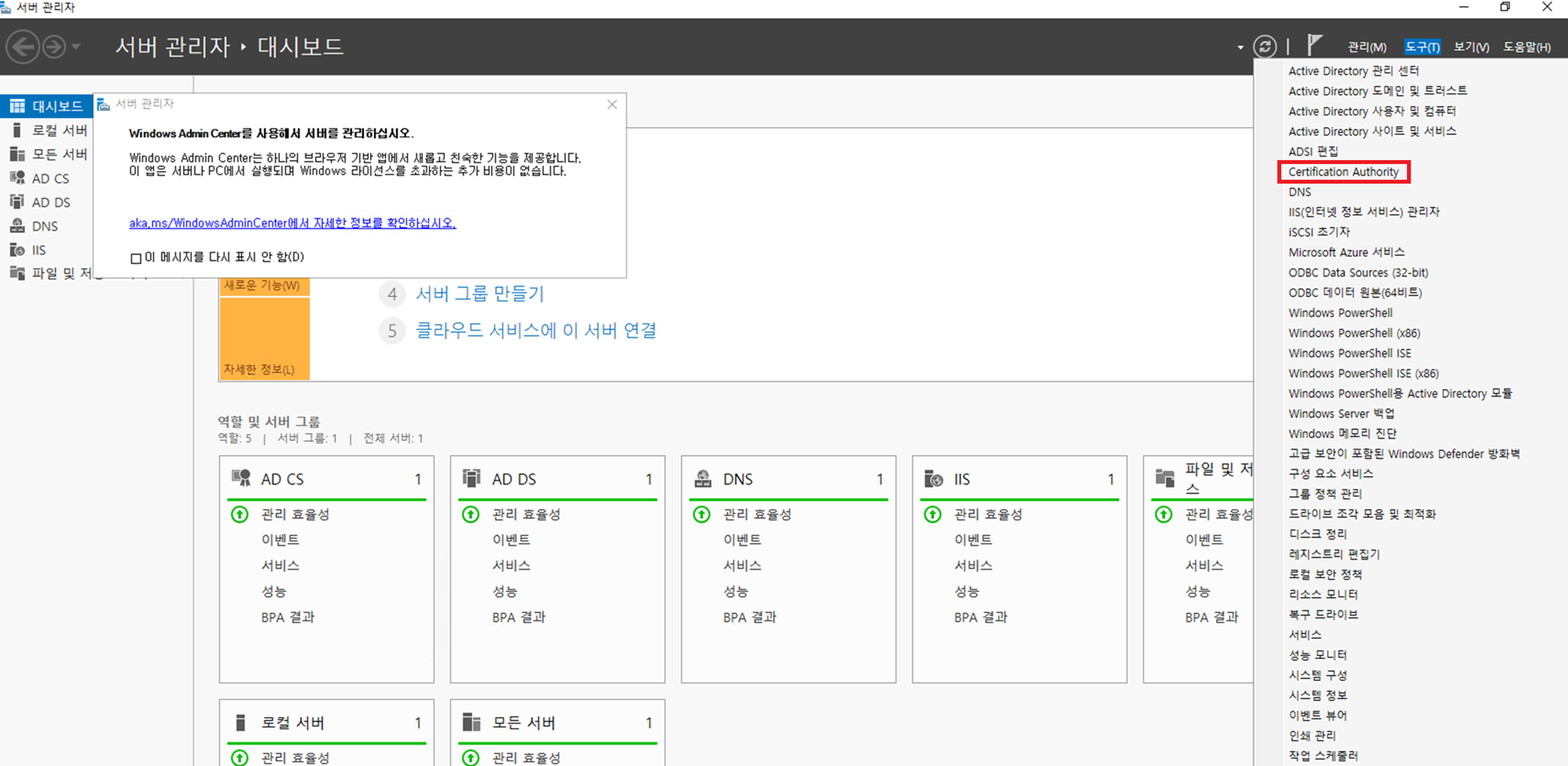
Task: Select Windows Server 백업 menu item
Action: tap(1341, 414)
